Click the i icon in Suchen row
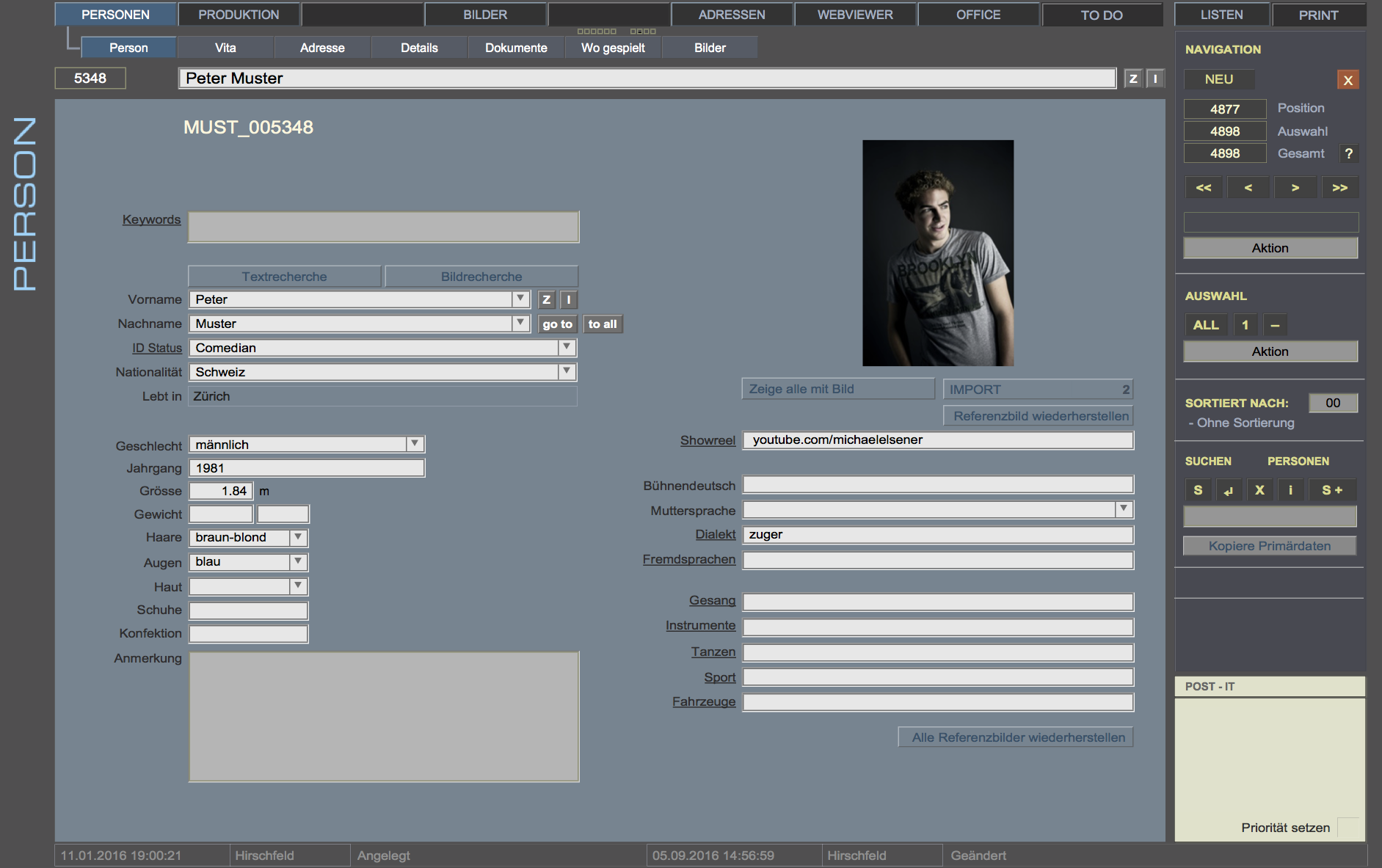The width and height of the screenshot is (1382, 868). click(x=1290, y=490)
